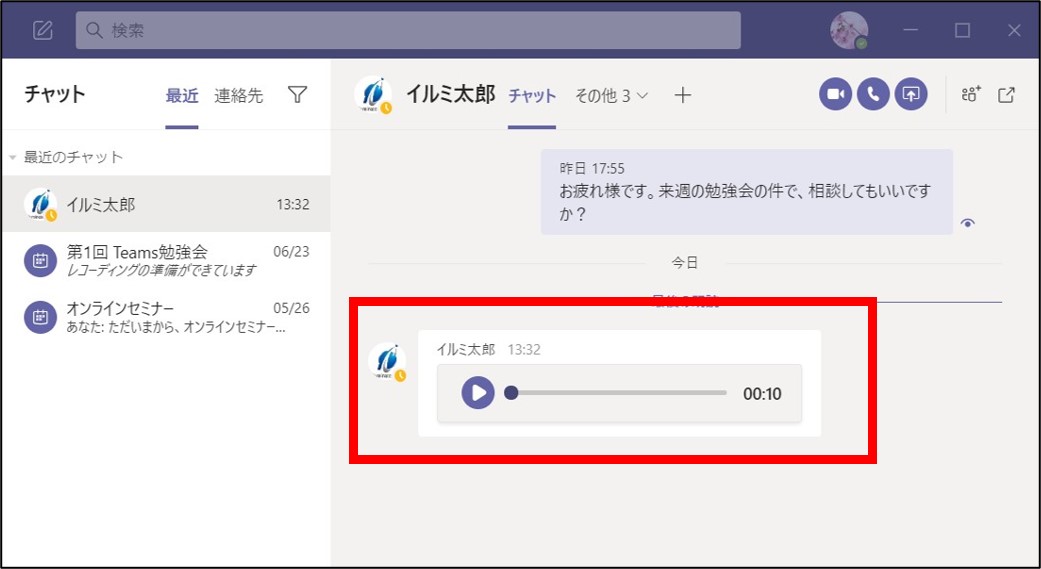Expand the その他 3 dropdown

[x=611, y=96]
